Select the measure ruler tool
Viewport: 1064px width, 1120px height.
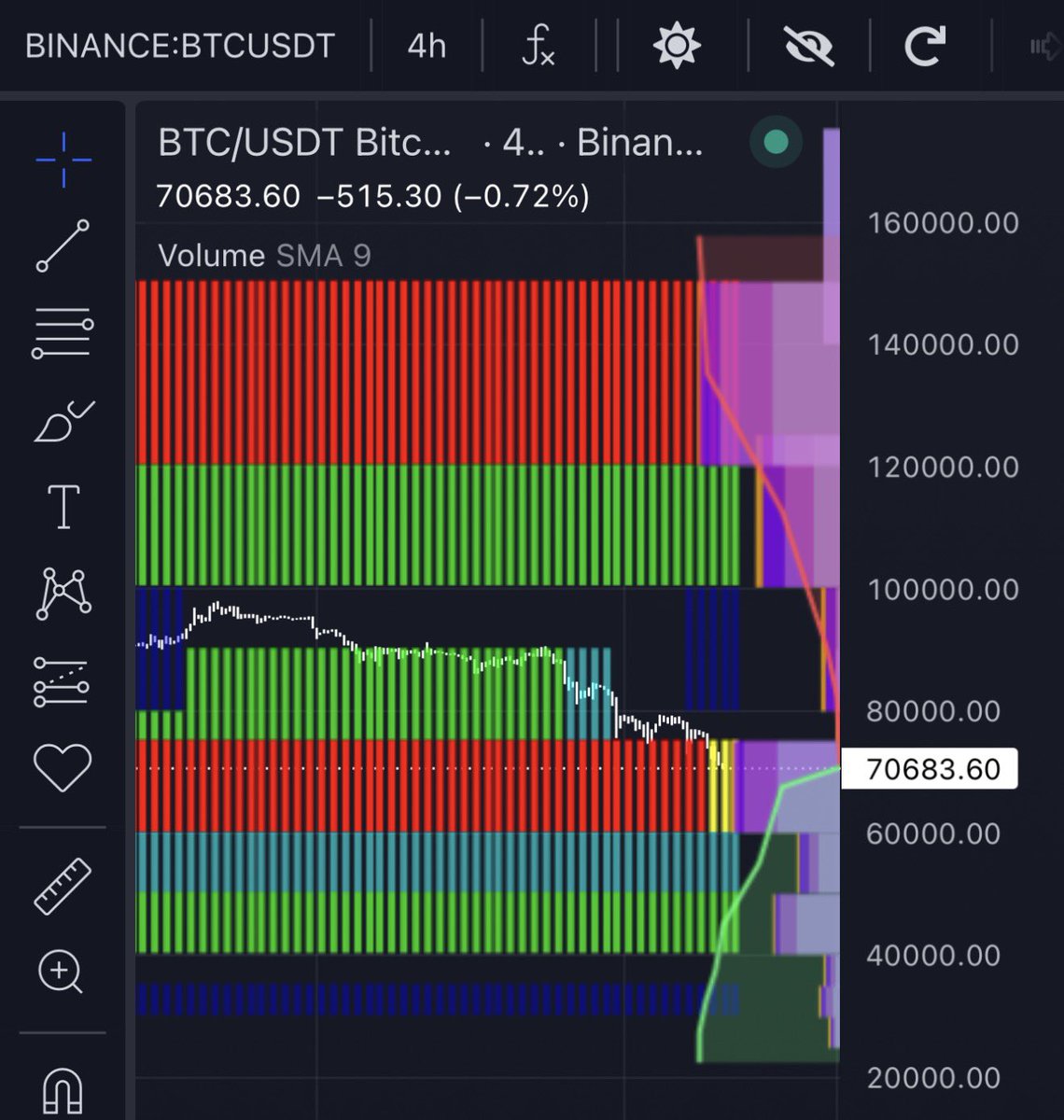click(62, 881)
